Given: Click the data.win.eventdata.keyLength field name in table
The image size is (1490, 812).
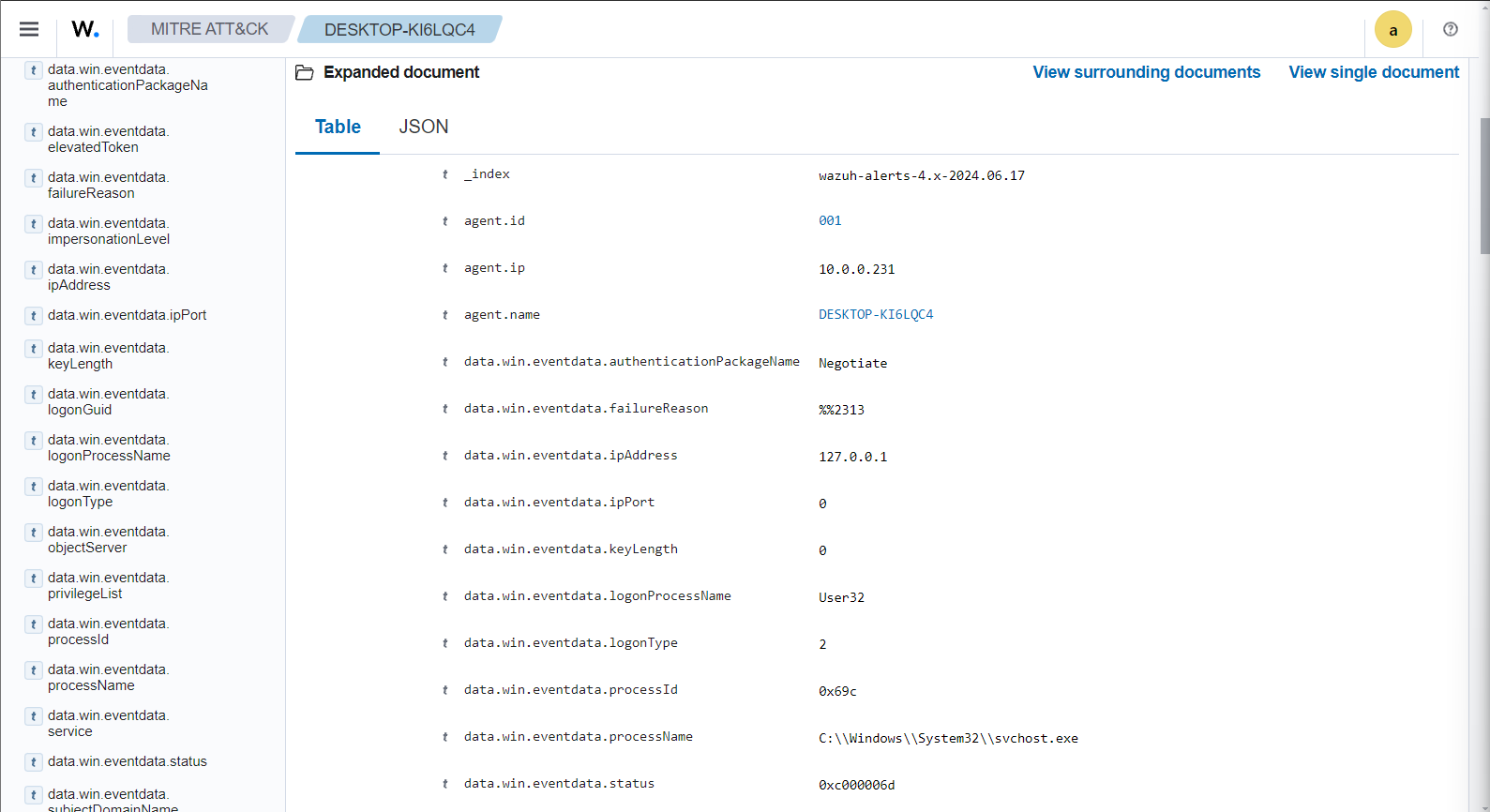Looking at the screenshot, I should click(x=570, y=549).
